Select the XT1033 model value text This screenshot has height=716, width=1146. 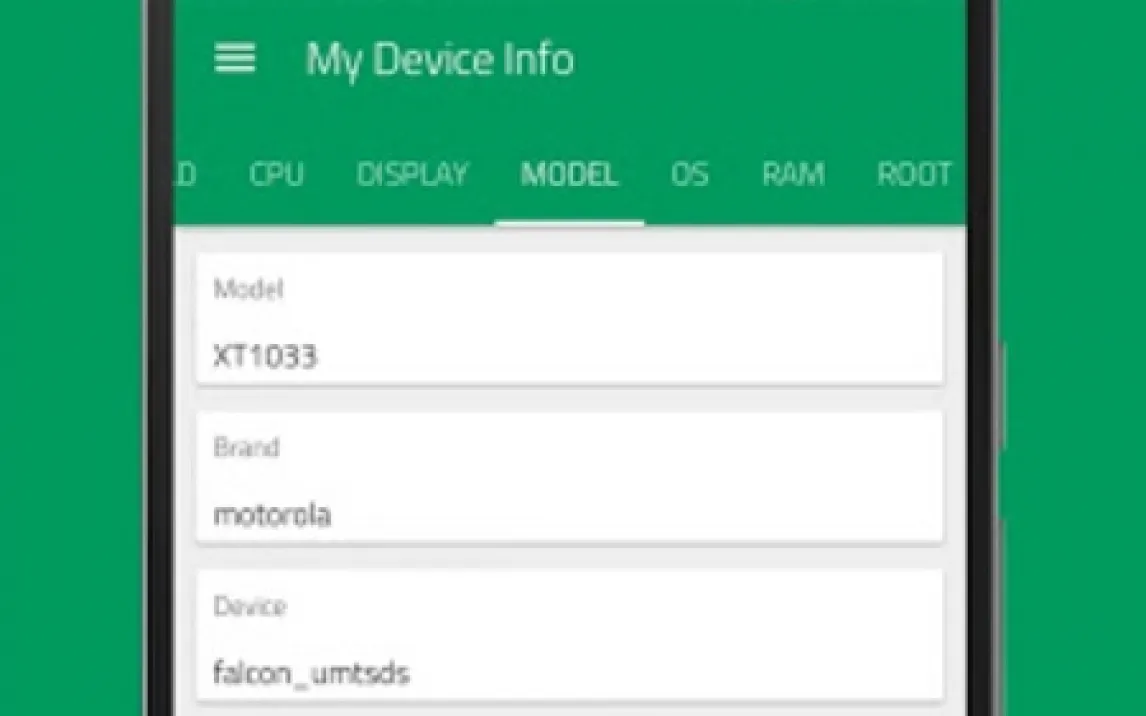click(x=265, y=357)
